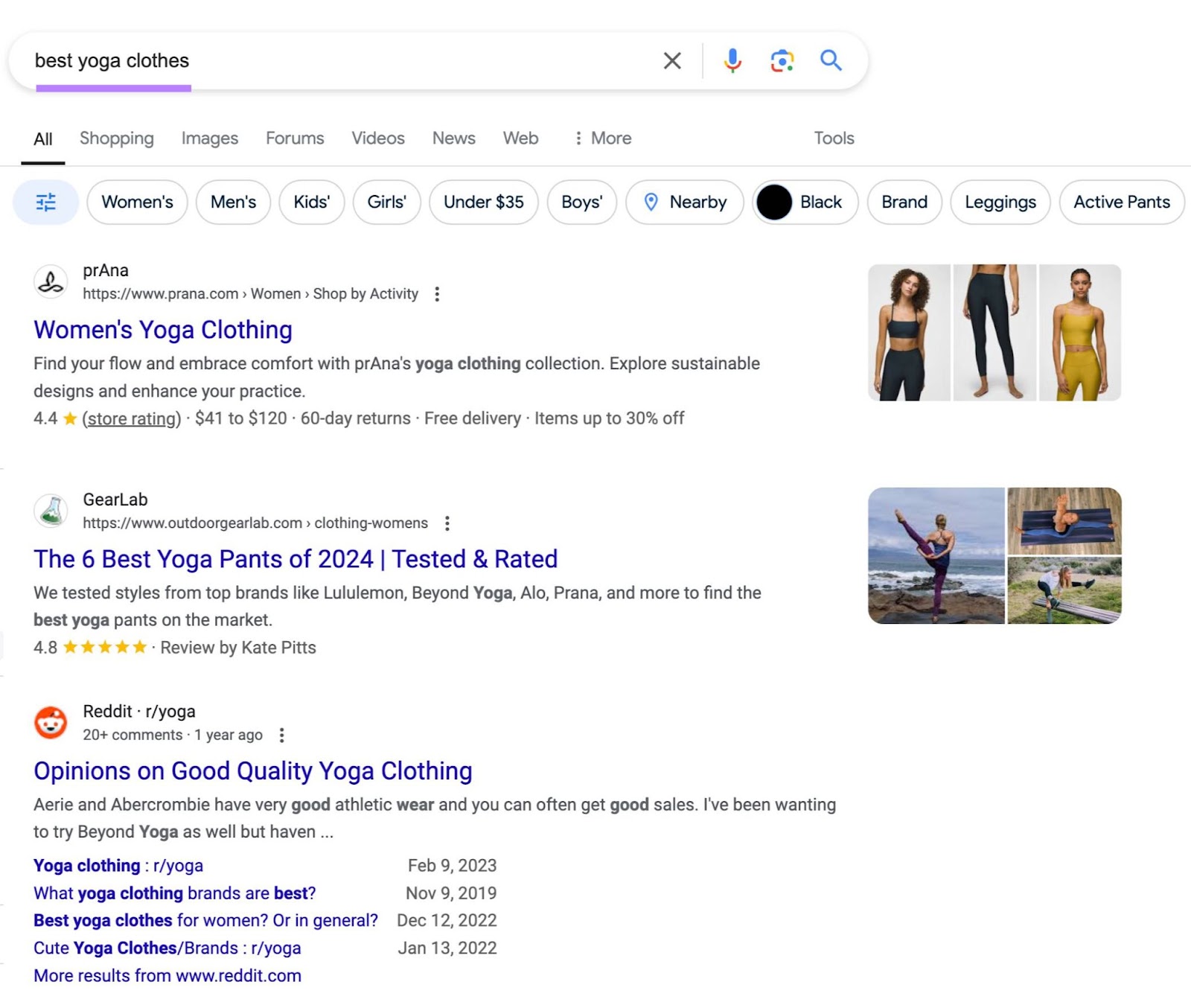The width and height of the screenshot is (1191, 1008).
Task: Open the outdoorgearlab.com URL breadcrumb
Action: click(x=255, y=523)
